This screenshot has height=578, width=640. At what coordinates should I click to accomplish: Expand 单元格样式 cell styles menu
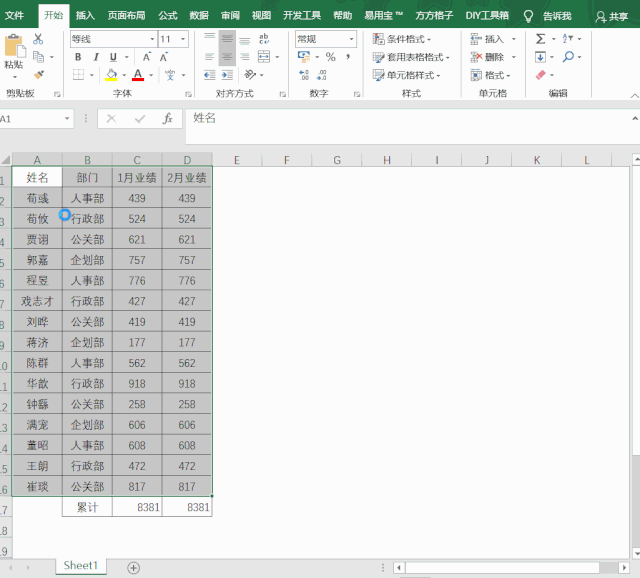tap(407, 75)
